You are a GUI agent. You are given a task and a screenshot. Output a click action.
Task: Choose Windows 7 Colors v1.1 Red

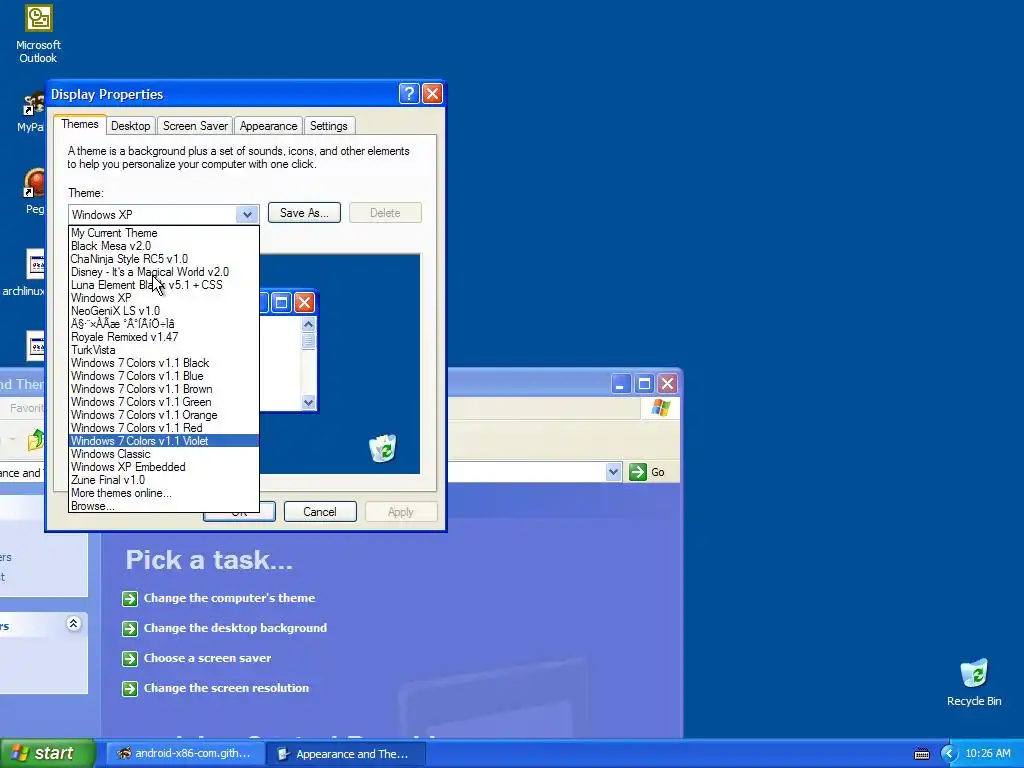pyautogui.click(x=164, y=428)
